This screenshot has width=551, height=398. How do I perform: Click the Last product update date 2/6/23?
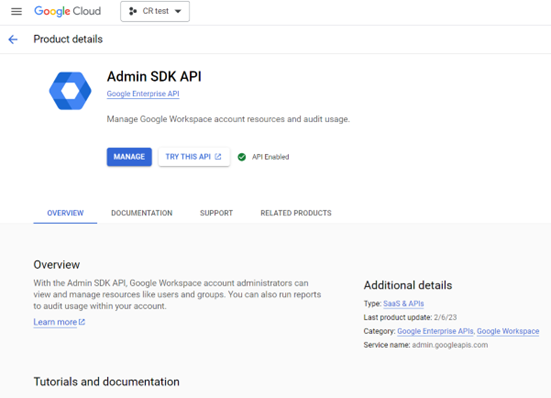(445, 318)
